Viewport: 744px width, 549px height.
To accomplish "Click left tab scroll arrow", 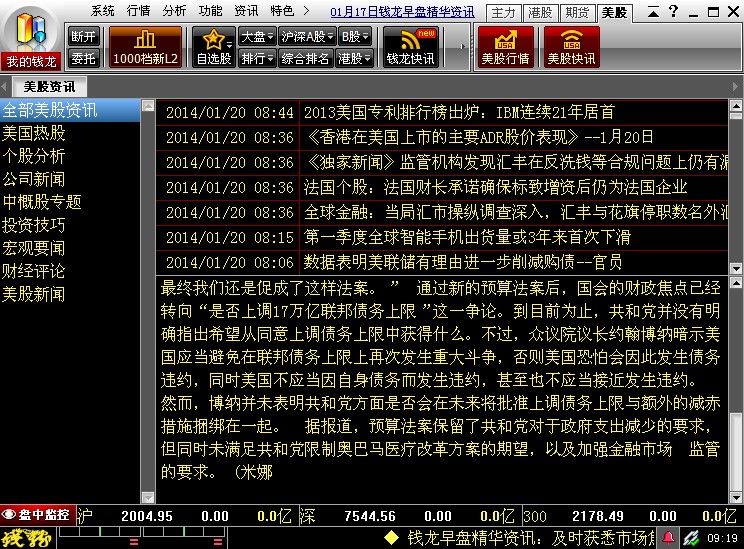I will [4, 86].
